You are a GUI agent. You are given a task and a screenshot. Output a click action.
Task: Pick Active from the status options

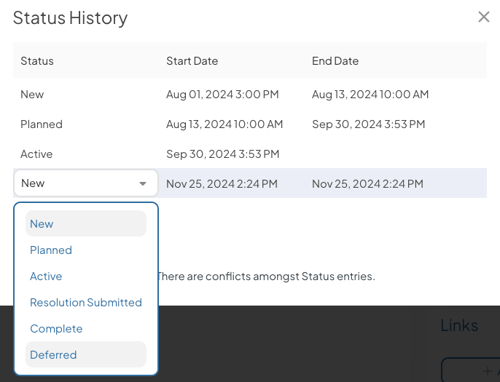86,276
